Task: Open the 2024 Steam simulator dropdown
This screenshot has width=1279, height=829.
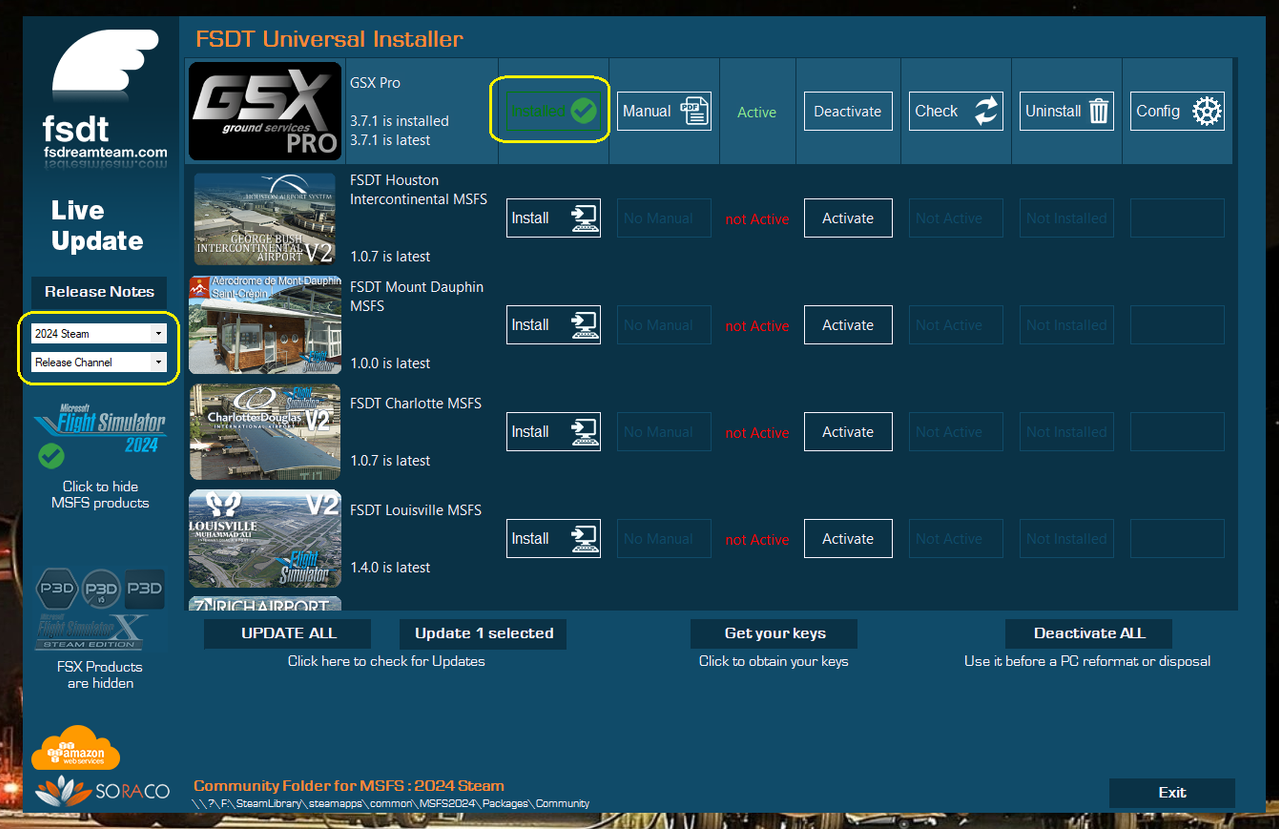Action: [98, 333]
